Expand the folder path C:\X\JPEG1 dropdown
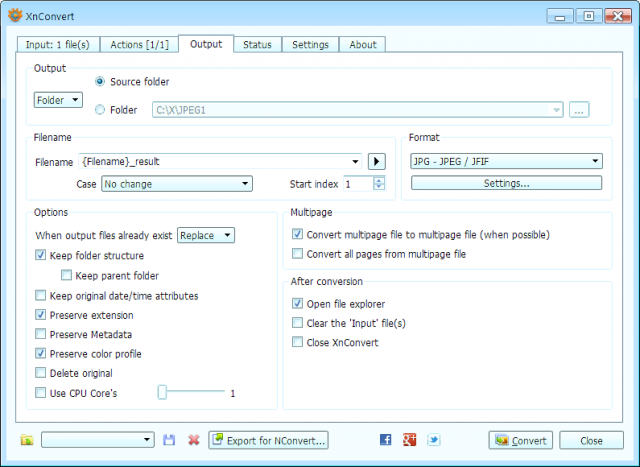The image size is (640, 467). [556, 110]
